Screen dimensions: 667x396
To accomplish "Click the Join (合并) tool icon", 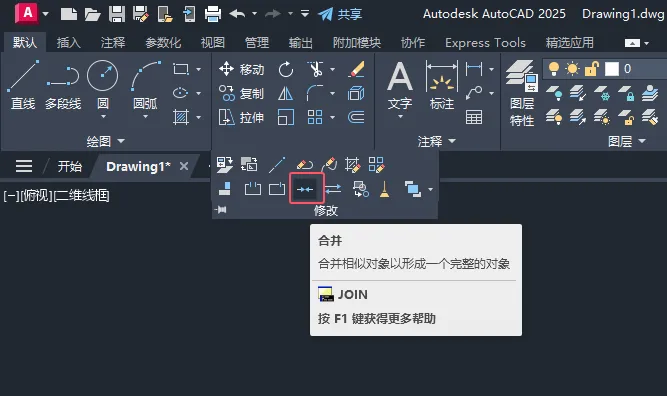I will 306,189.
